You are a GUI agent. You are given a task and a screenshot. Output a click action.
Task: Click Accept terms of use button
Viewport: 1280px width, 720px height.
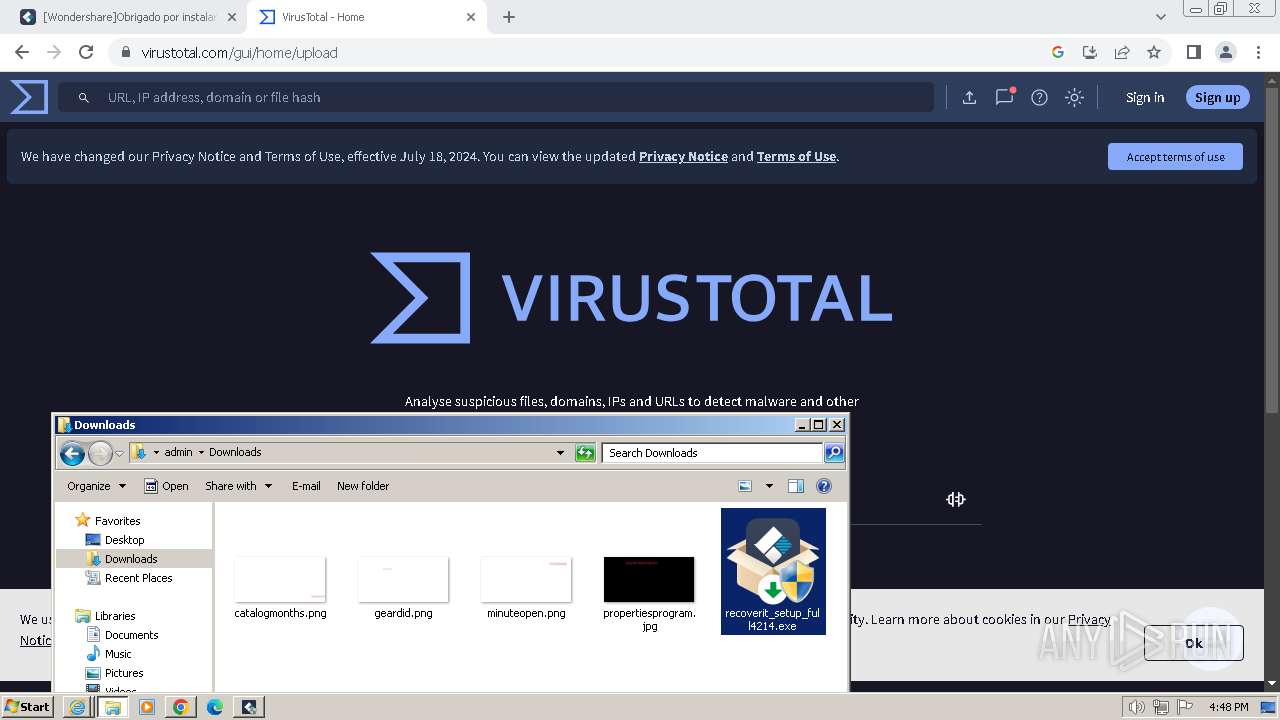pos(1175,156)
